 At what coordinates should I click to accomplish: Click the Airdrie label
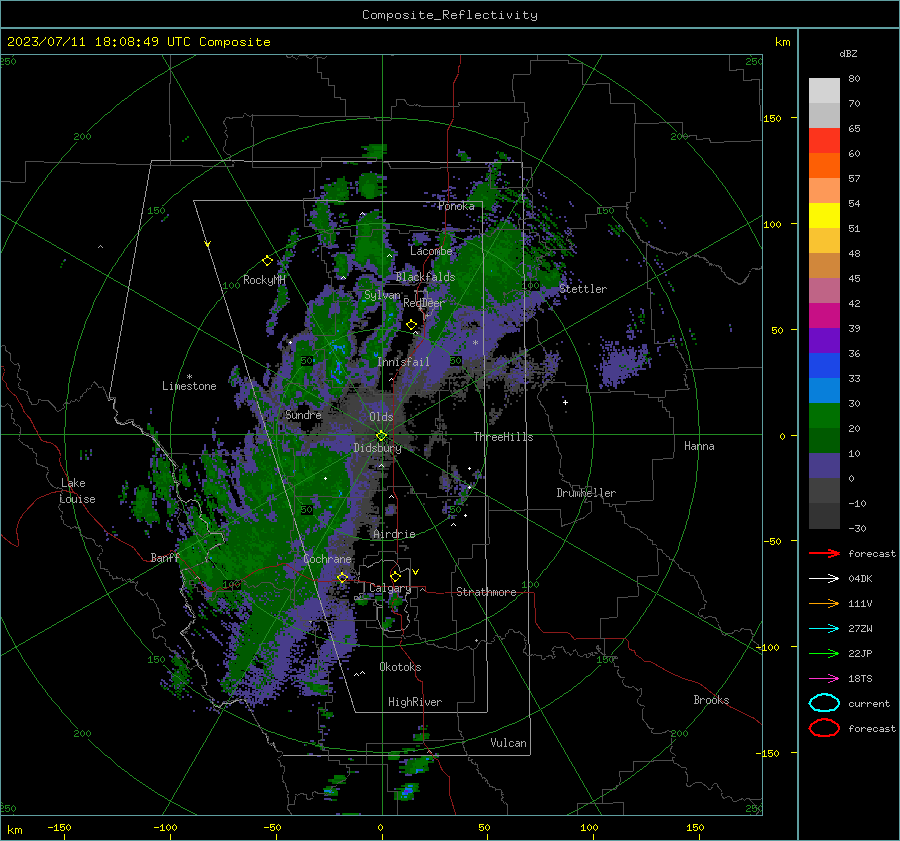pos(394,534)
